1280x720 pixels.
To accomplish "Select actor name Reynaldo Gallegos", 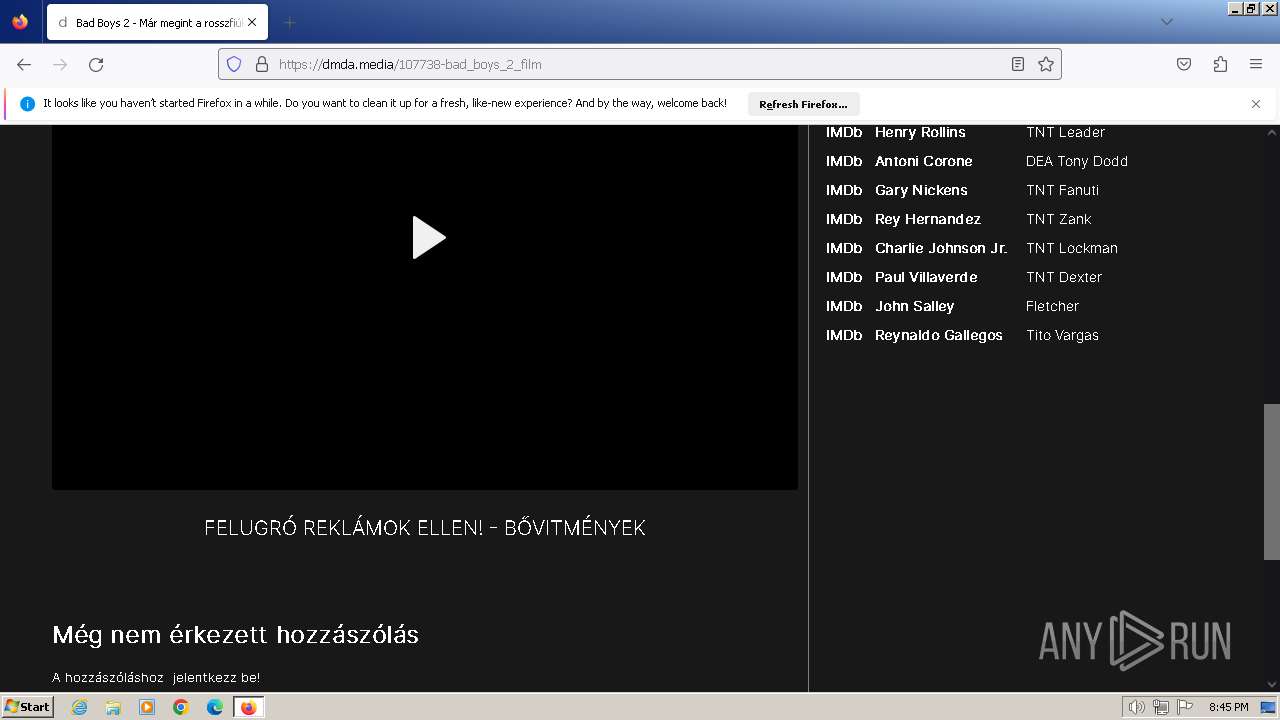I will pyautogui.click(x=939, y=335).
